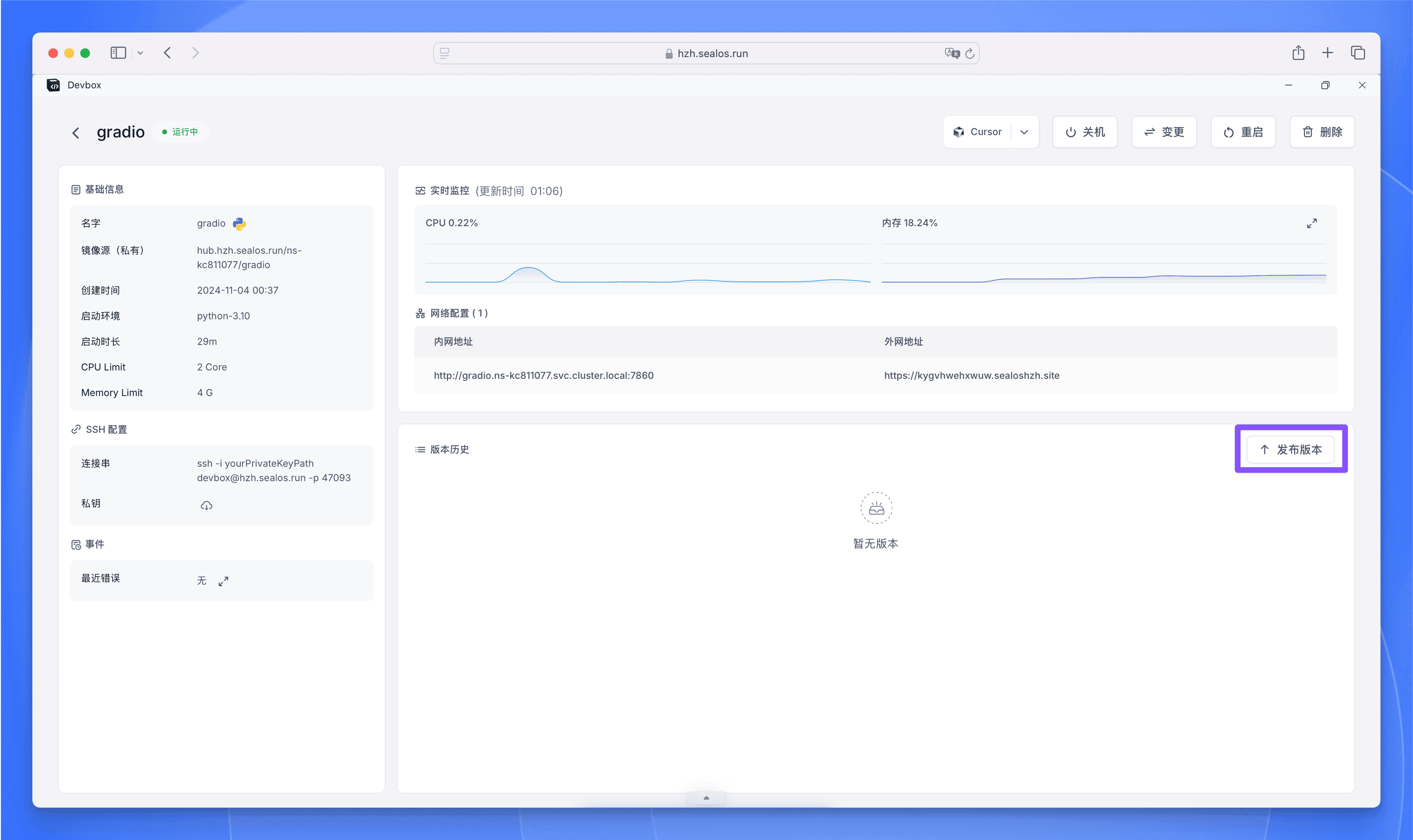
Task: Click the 29m uptime value
Action: click(207, 341)
